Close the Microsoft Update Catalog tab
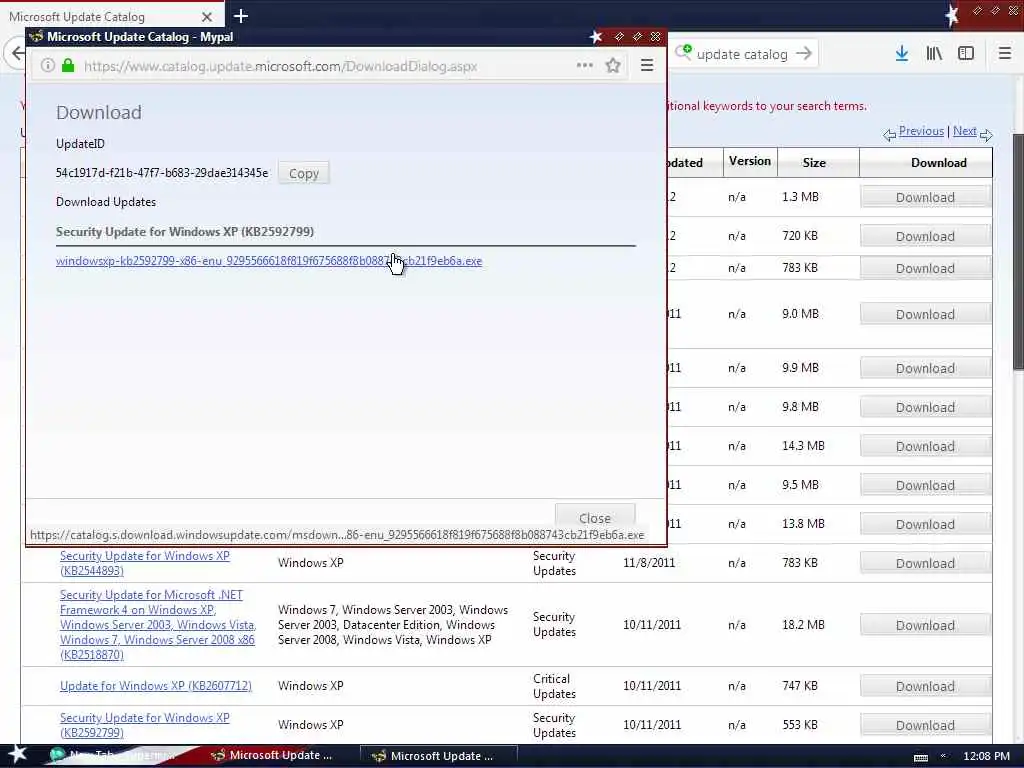This screenshot has height=768, width=1024. pos(206,16)
